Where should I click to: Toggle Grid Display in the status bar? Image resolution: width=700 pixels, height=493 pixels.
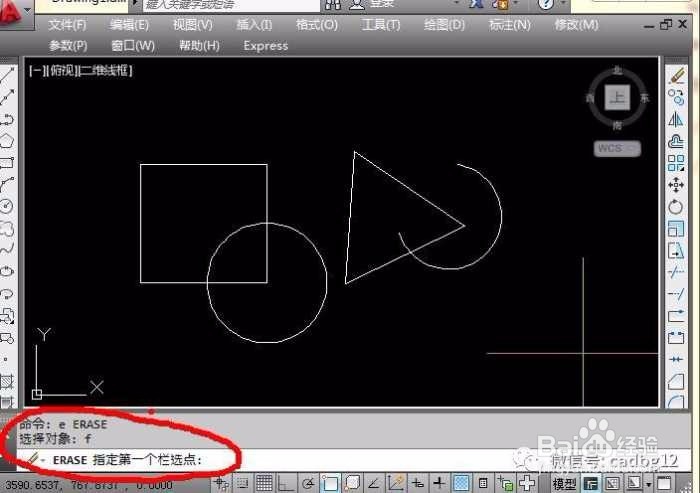pyautogui.click(x=264, y=483)
